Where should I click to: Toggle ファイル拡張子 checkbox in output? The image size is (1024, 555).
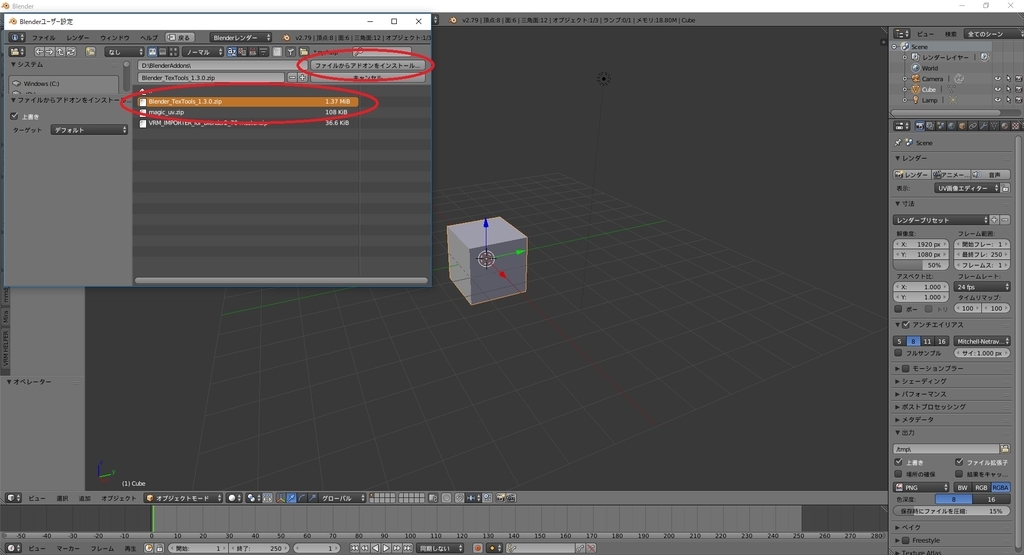[x=959, y=462]
